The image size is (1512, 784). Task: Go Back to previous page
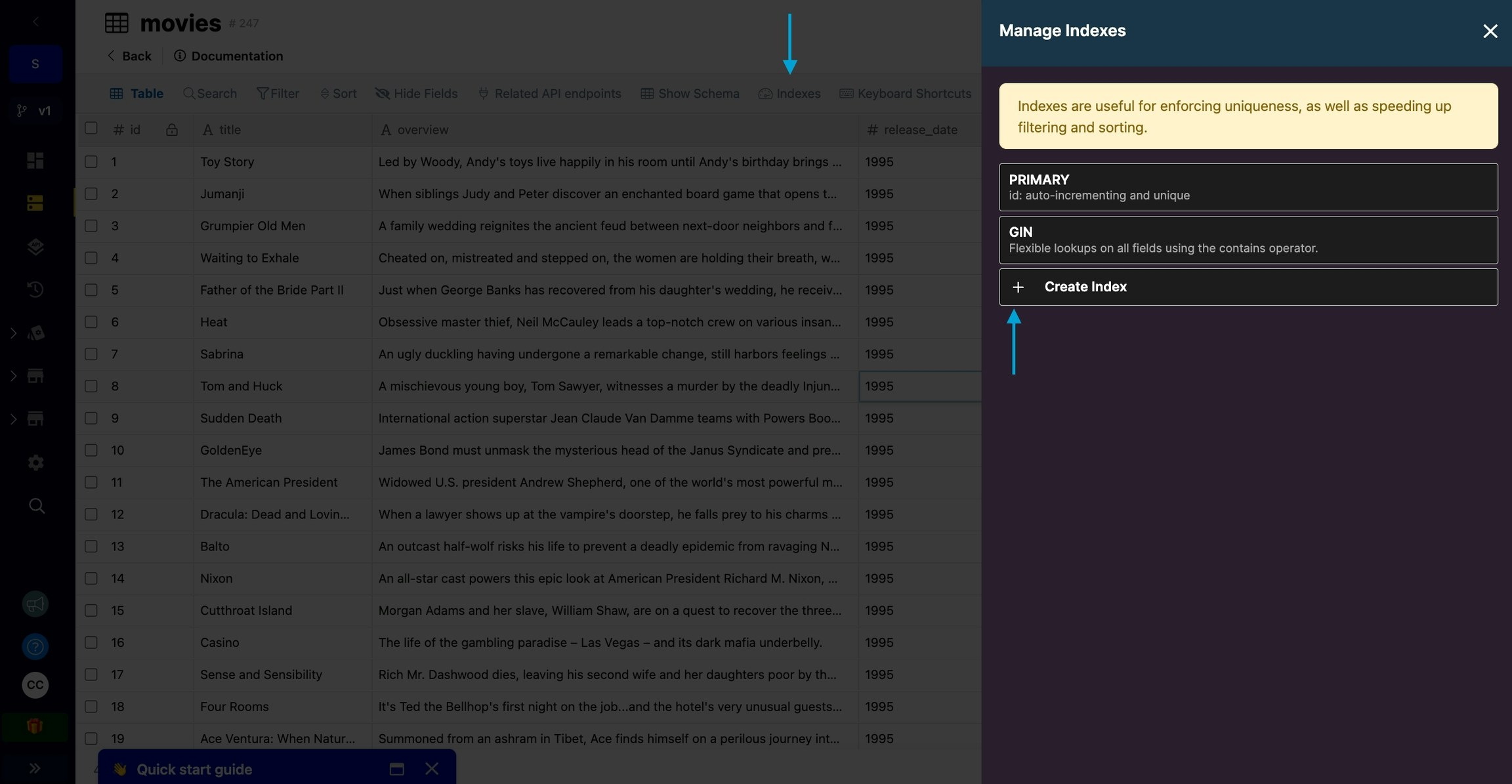pos(129,56)
